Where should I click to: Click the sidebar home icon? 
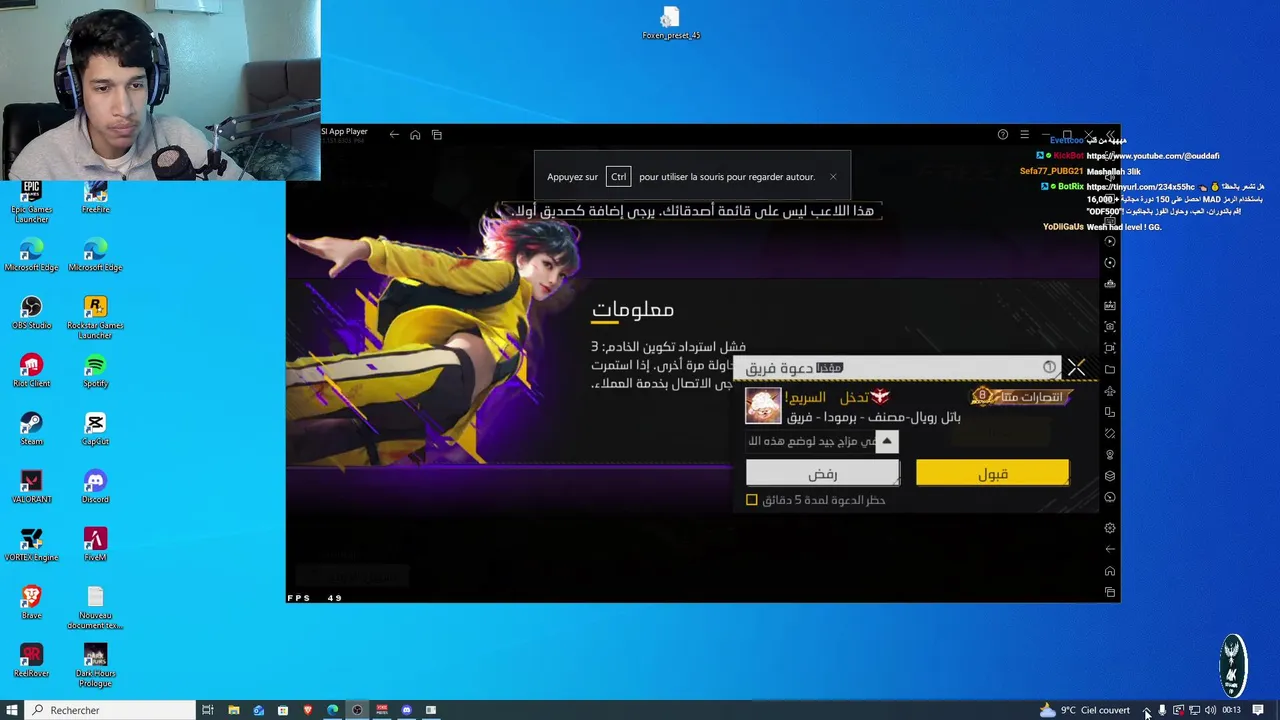click(1110, 571)
